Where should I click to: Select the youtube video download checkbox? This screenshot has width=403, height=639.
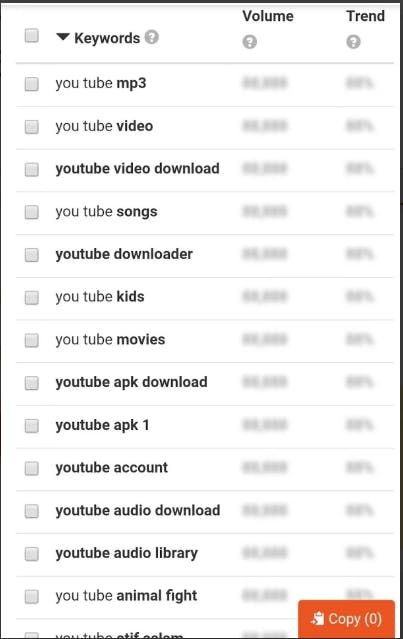[32, 169]
